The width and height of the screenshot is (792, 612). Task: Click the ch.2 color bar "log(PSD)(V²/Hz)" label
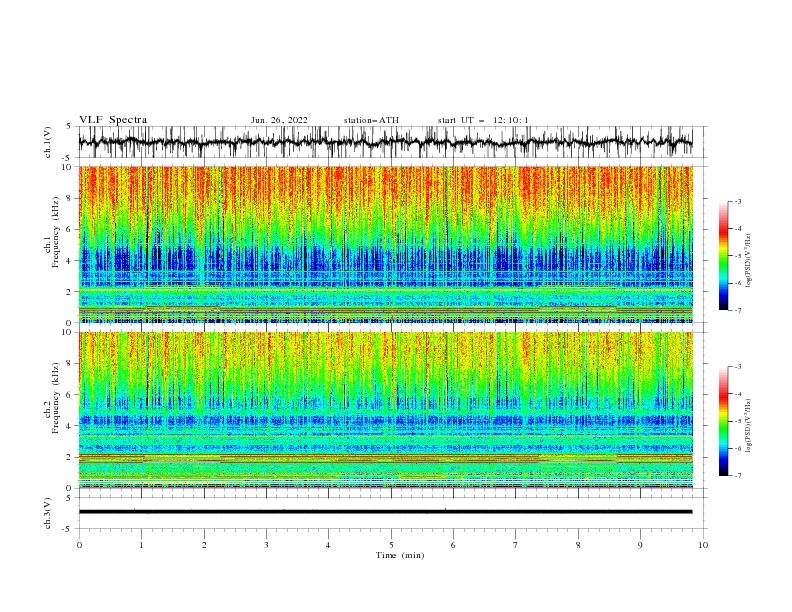pos(748,425)
